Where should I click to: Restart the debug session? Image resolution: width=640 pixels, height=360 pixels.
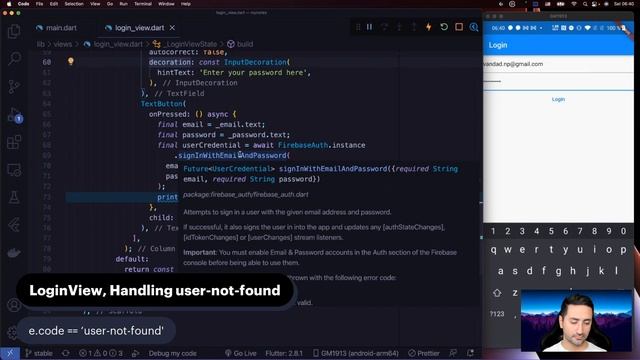click(444, 27)
